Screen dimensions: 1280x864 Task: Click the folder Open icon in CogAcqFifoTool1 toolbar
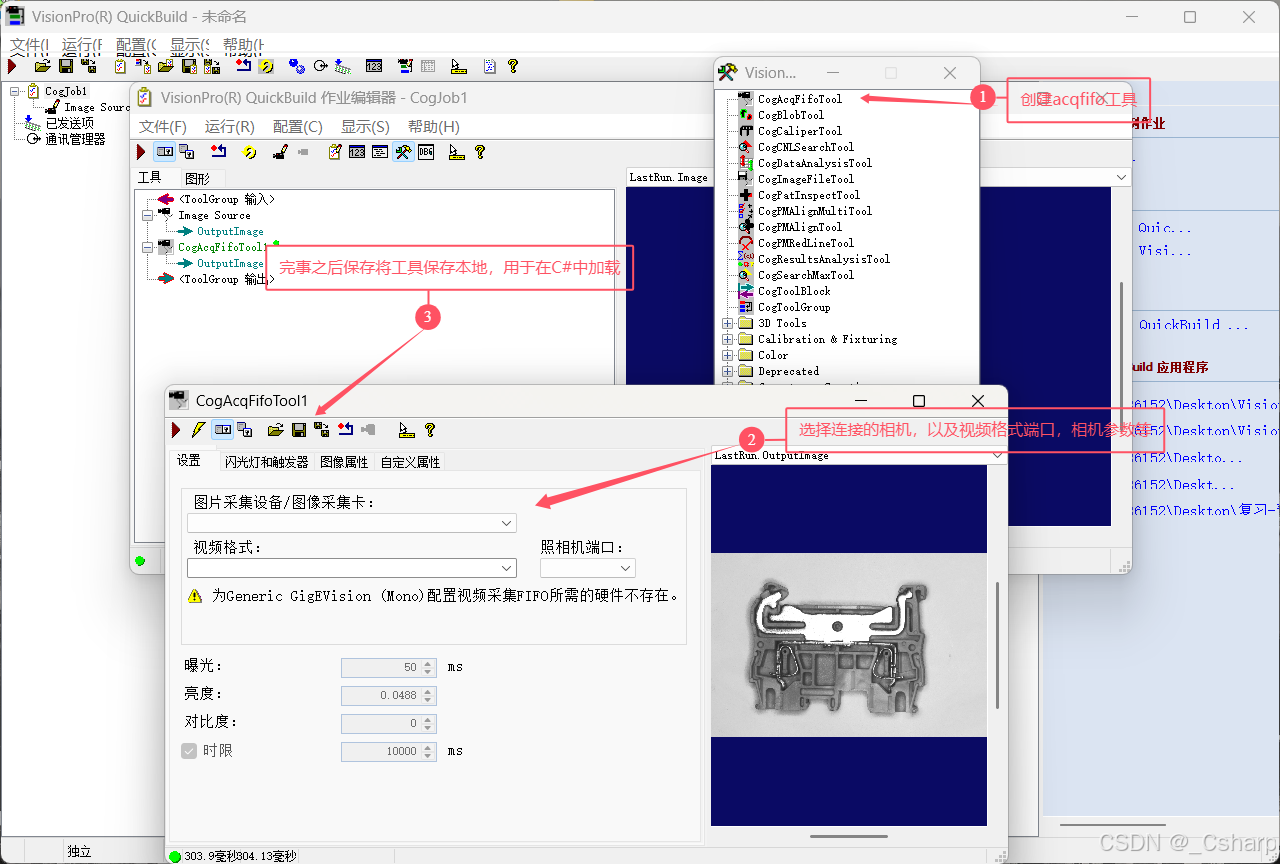coord(275,430)
